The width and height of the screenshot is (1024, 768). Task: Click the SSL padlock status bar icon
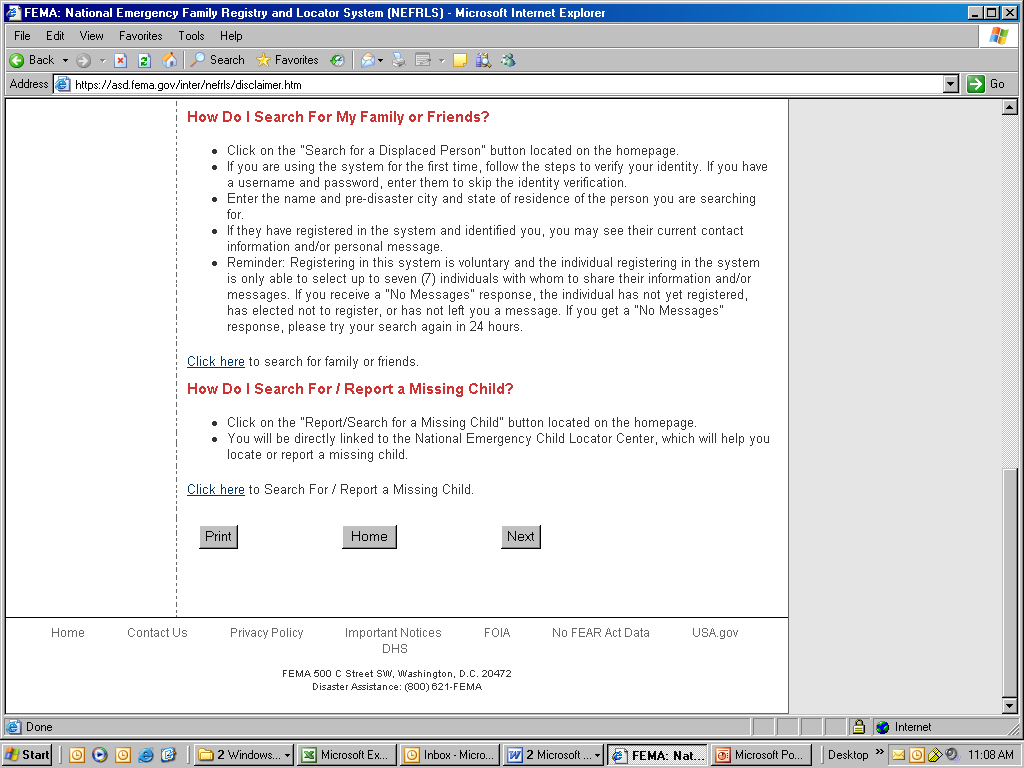[x=859, y=727]
